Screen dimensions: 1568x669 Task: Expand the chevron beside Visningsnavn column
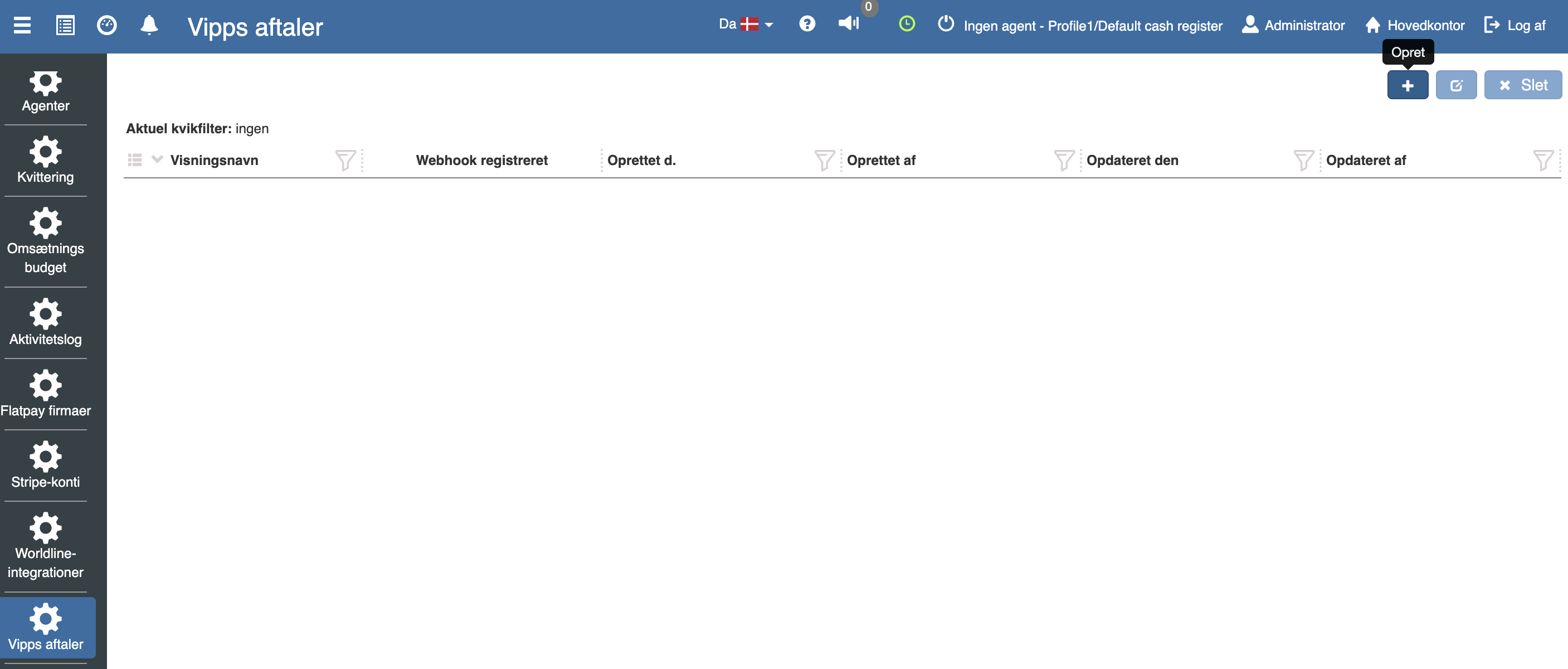click(157, 159)
